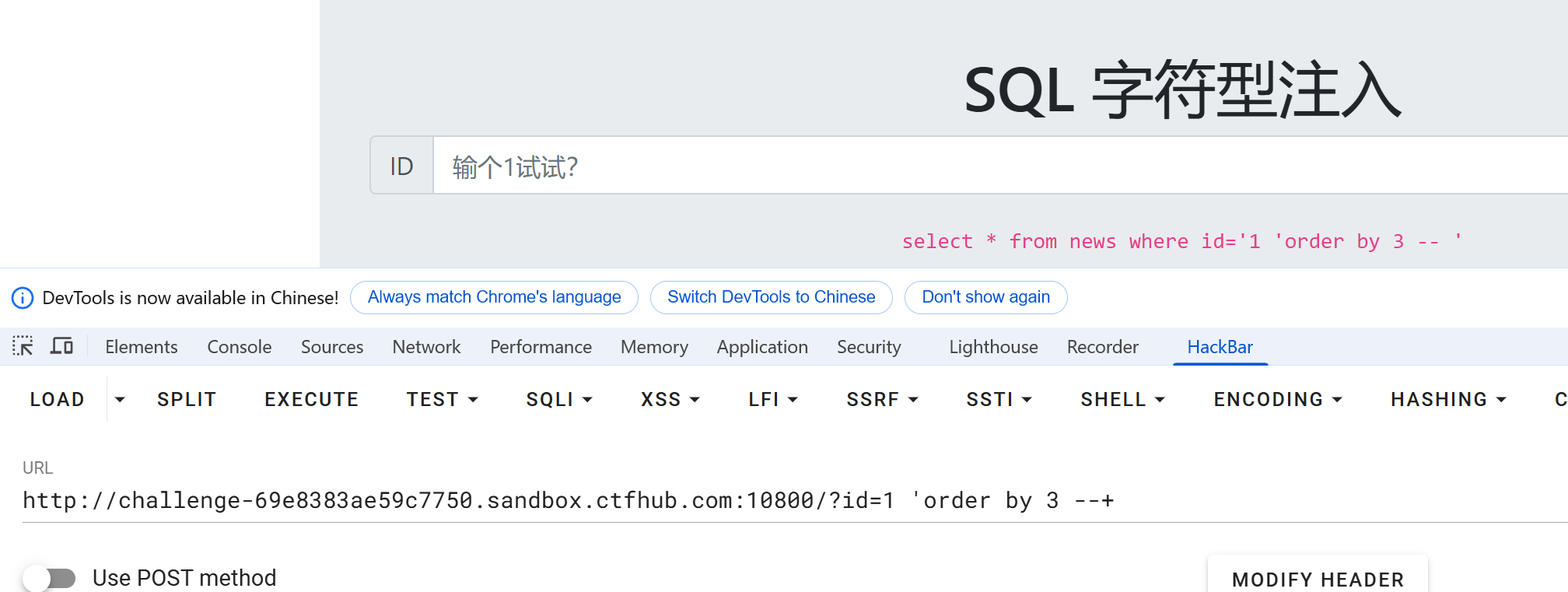Click the DevTools info notification icon
The width and height of the screenshot is (1568, 592).
pyautogui.click(x=23, y=298)
